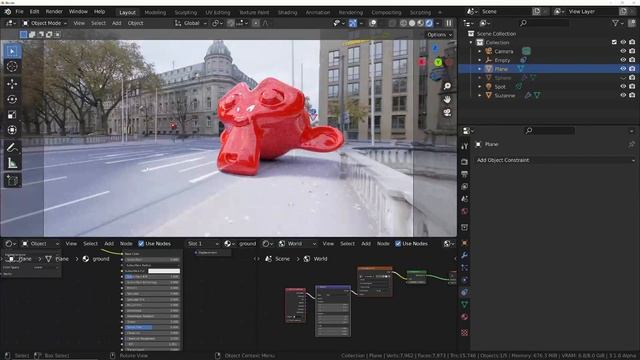Viewport: 640px width, 360px height.
Task: Open the Texture properties checker tab
Action: (x=464, y=333)
